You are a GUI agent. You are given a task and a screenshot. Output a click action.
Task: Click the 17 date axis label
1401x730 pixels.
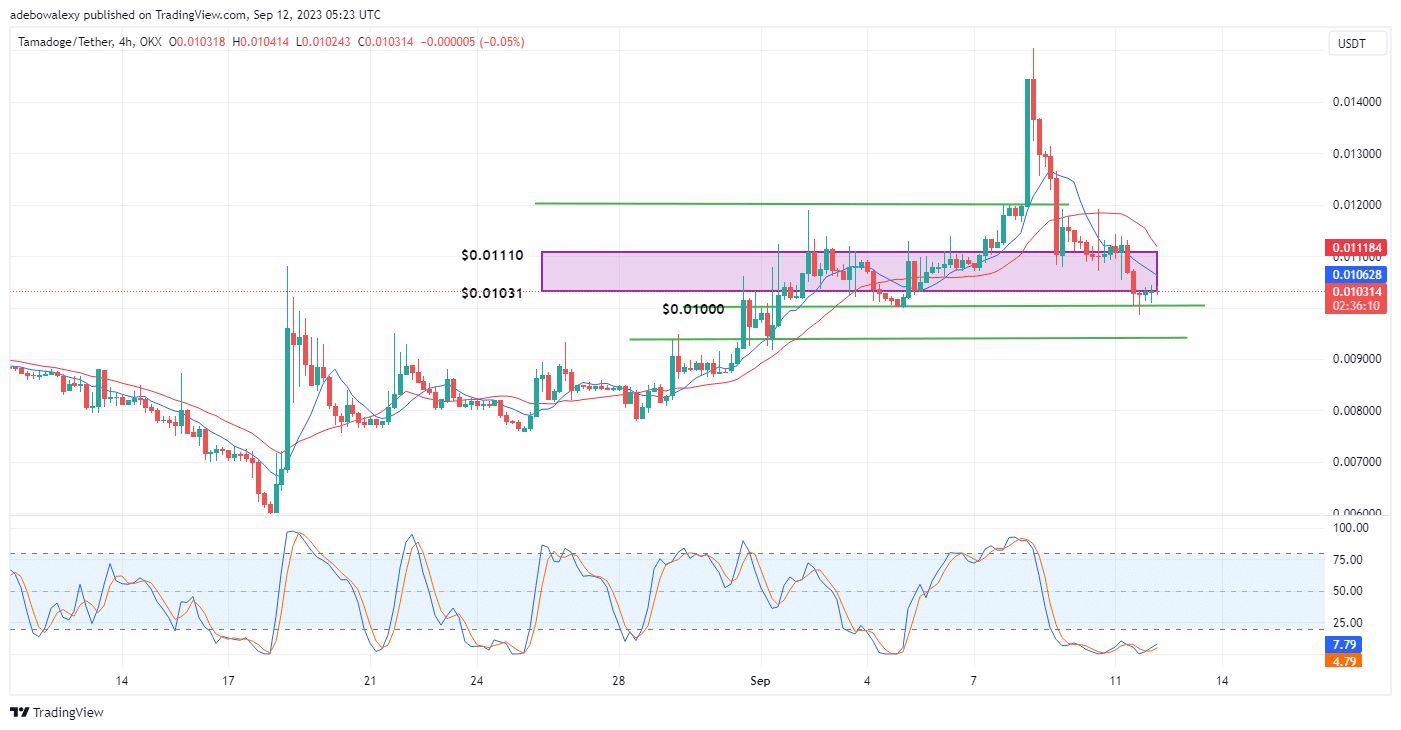228,681
